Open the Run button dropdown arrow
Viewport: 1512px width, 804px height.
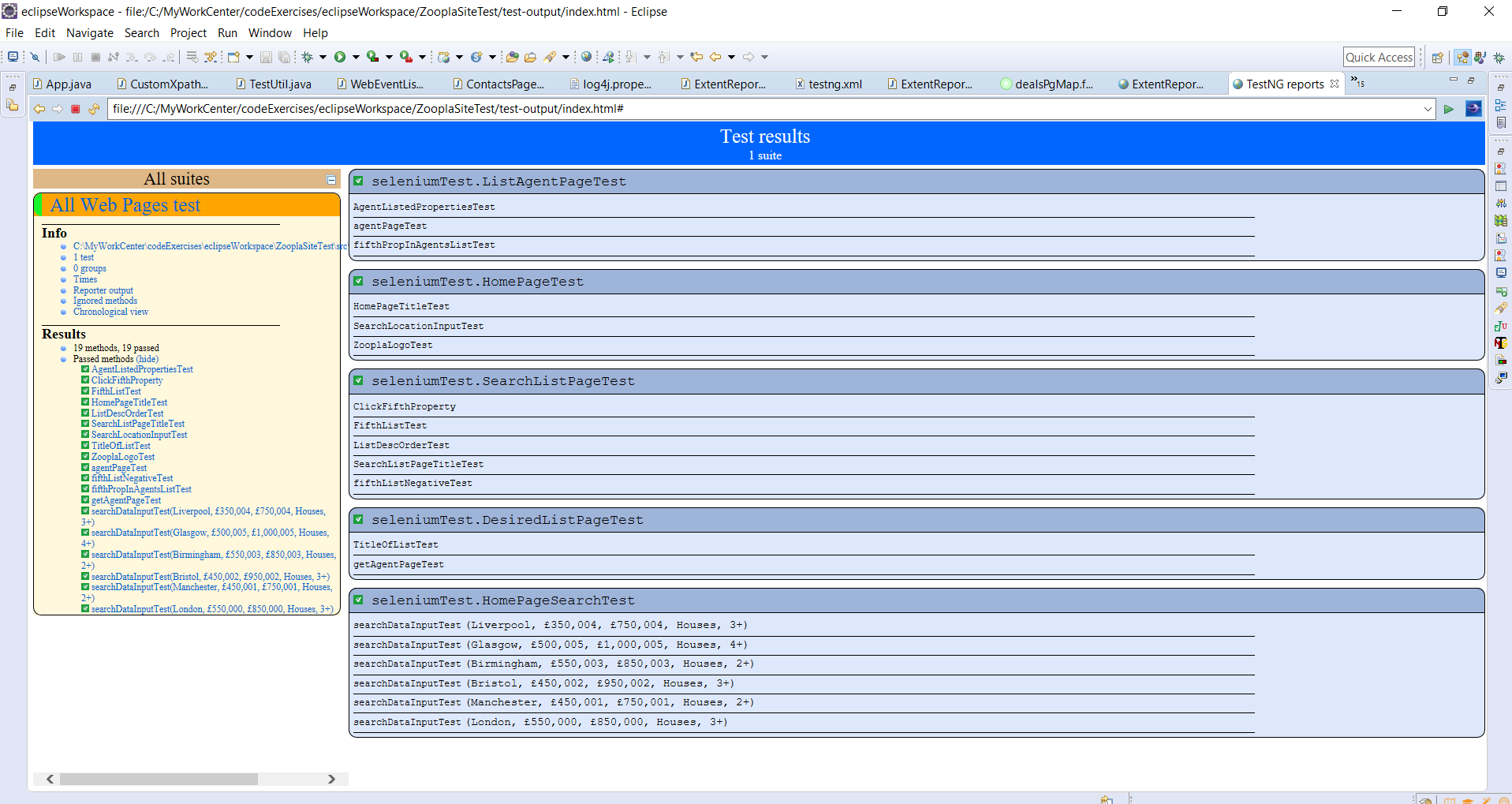(x=356, y=56)
